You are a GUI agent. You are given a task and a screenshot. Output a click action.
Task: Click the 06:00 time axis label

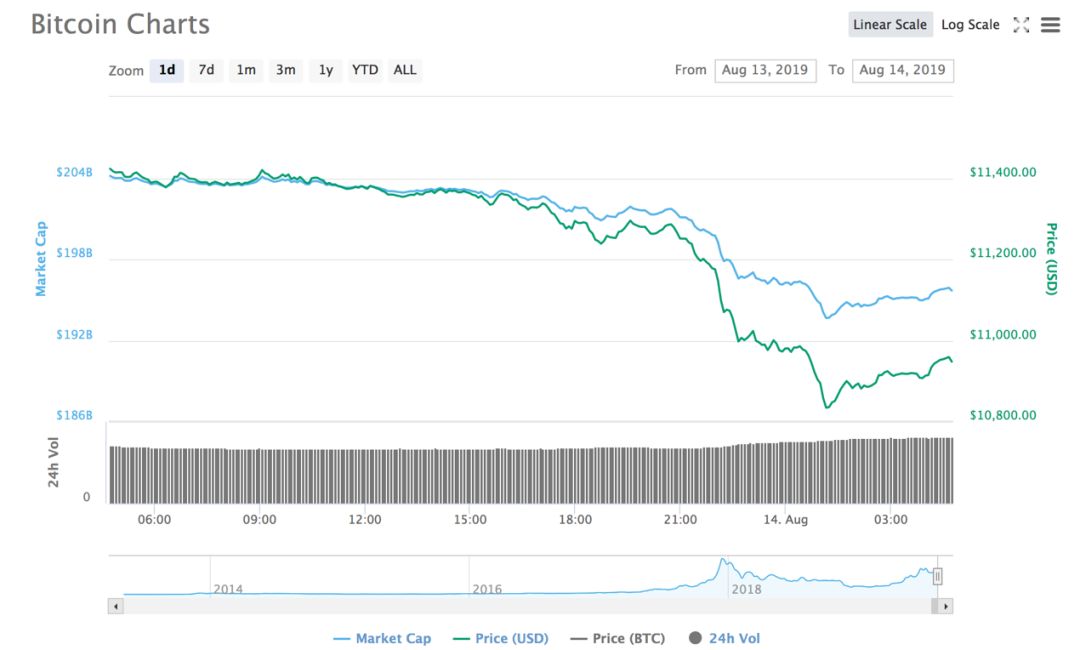coord(154,519)
